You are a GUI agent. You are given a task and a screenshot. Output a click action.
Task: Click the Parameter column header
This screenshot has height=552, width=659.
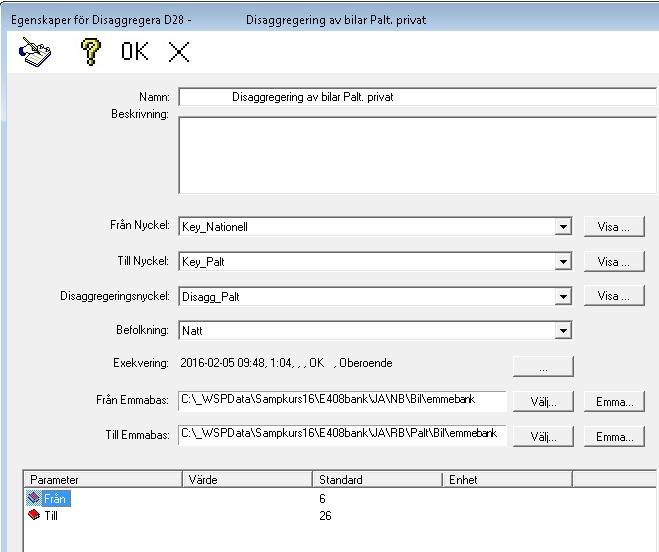coord(103,479)
